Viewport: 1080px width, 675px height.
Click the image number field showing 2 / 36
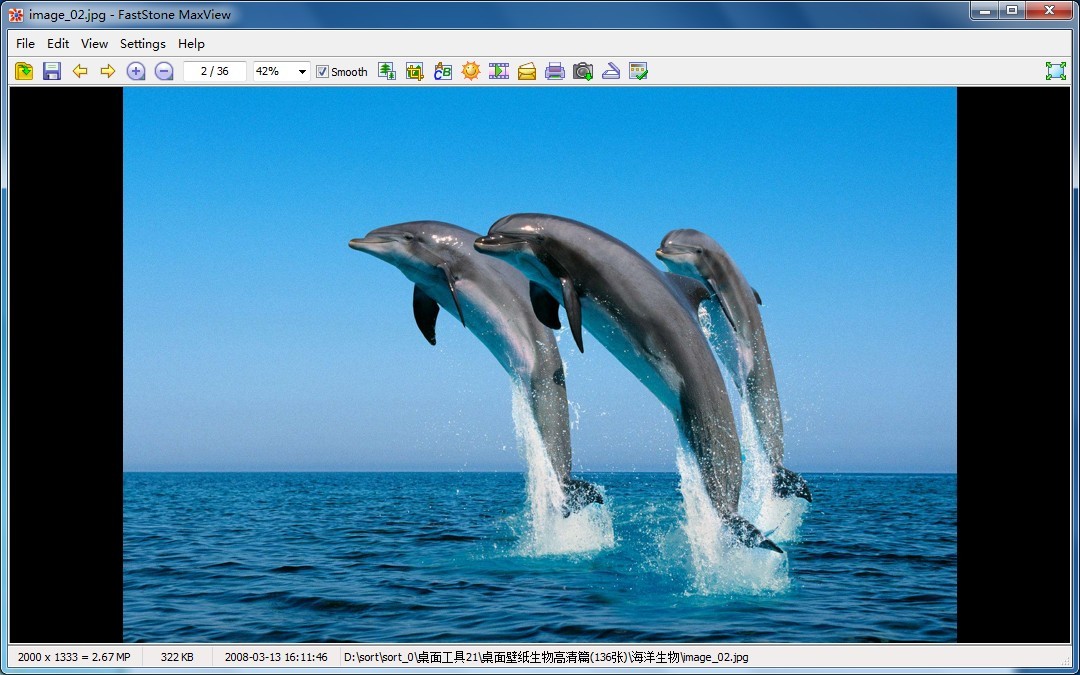pos(214,72)
